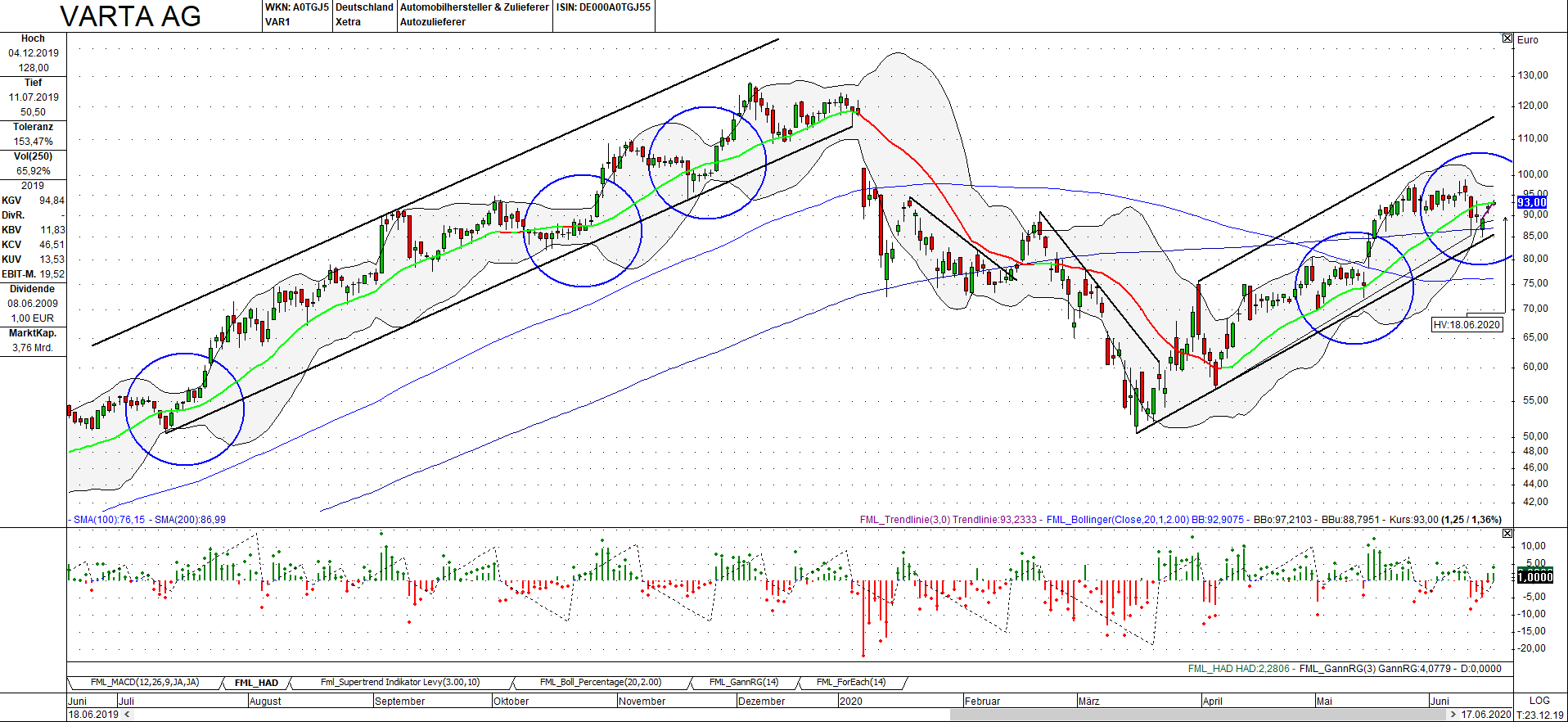The image size is (1568, 722).
Task: Click the Automobilhersteller & Zulieferer sector label
Action: point(475,7)
